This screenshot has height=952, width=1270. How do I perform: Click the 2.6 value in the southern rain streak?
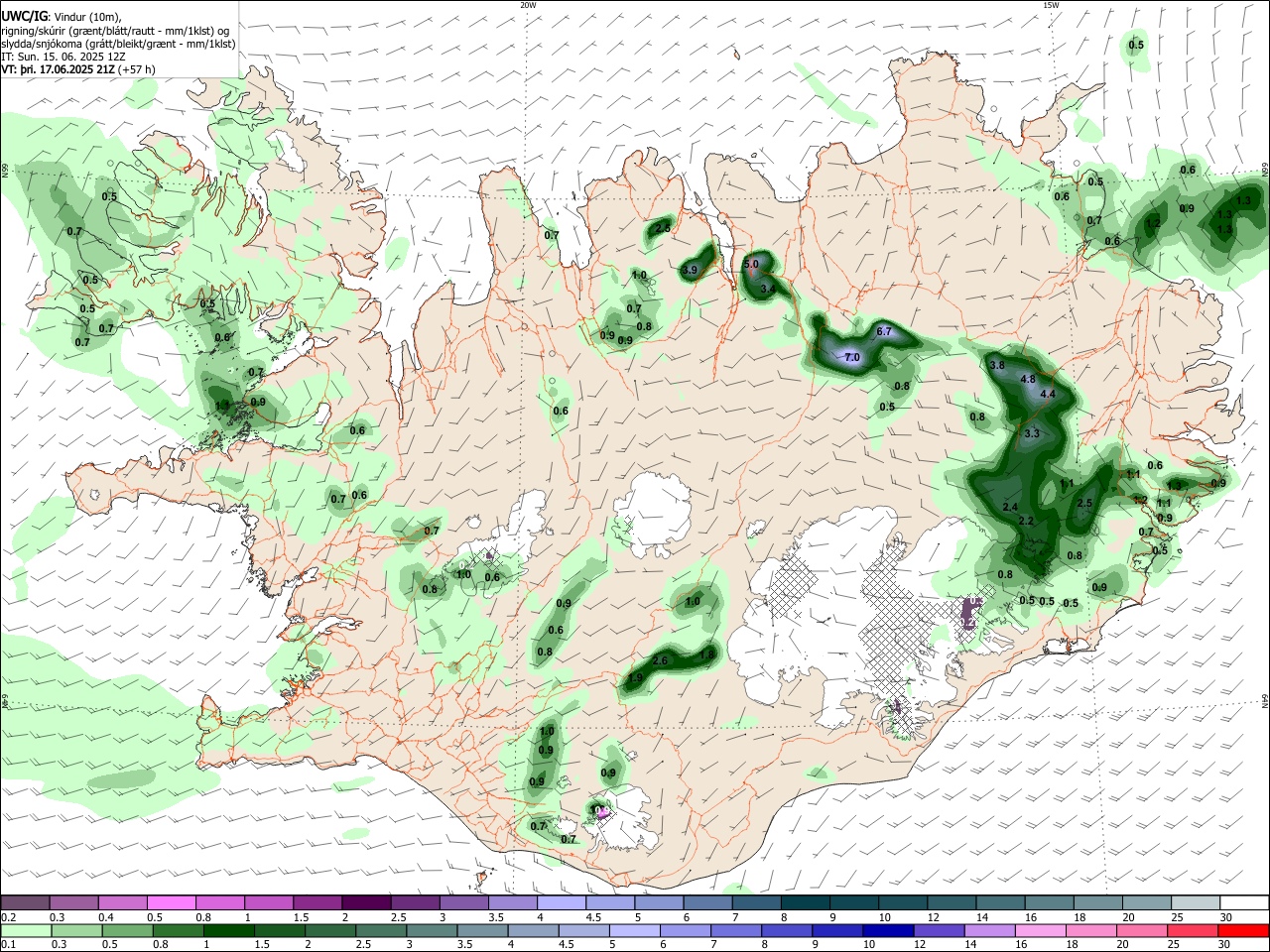pos(662,660)
